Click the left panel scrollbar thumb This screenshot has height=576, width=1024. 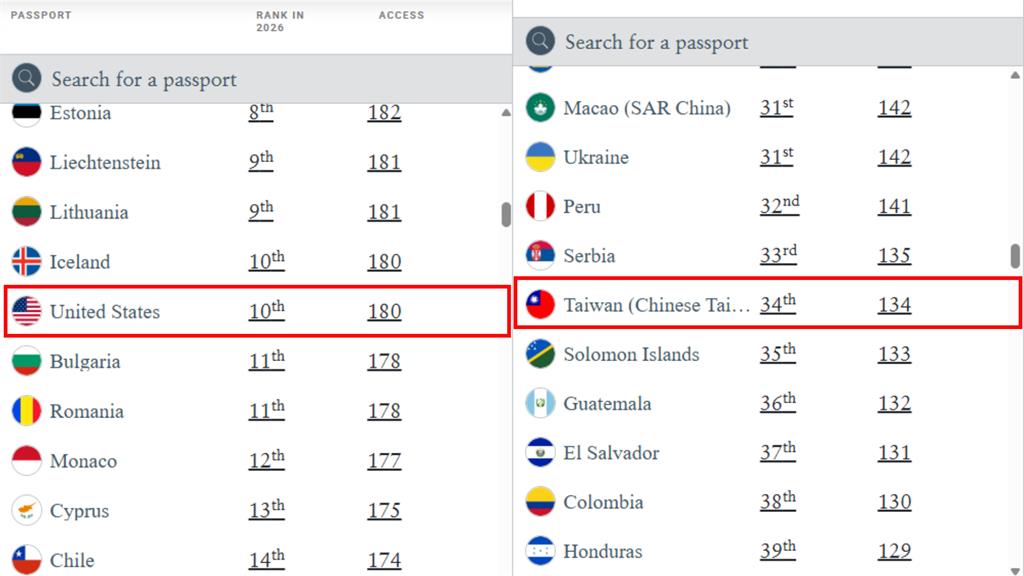[505, 214]
